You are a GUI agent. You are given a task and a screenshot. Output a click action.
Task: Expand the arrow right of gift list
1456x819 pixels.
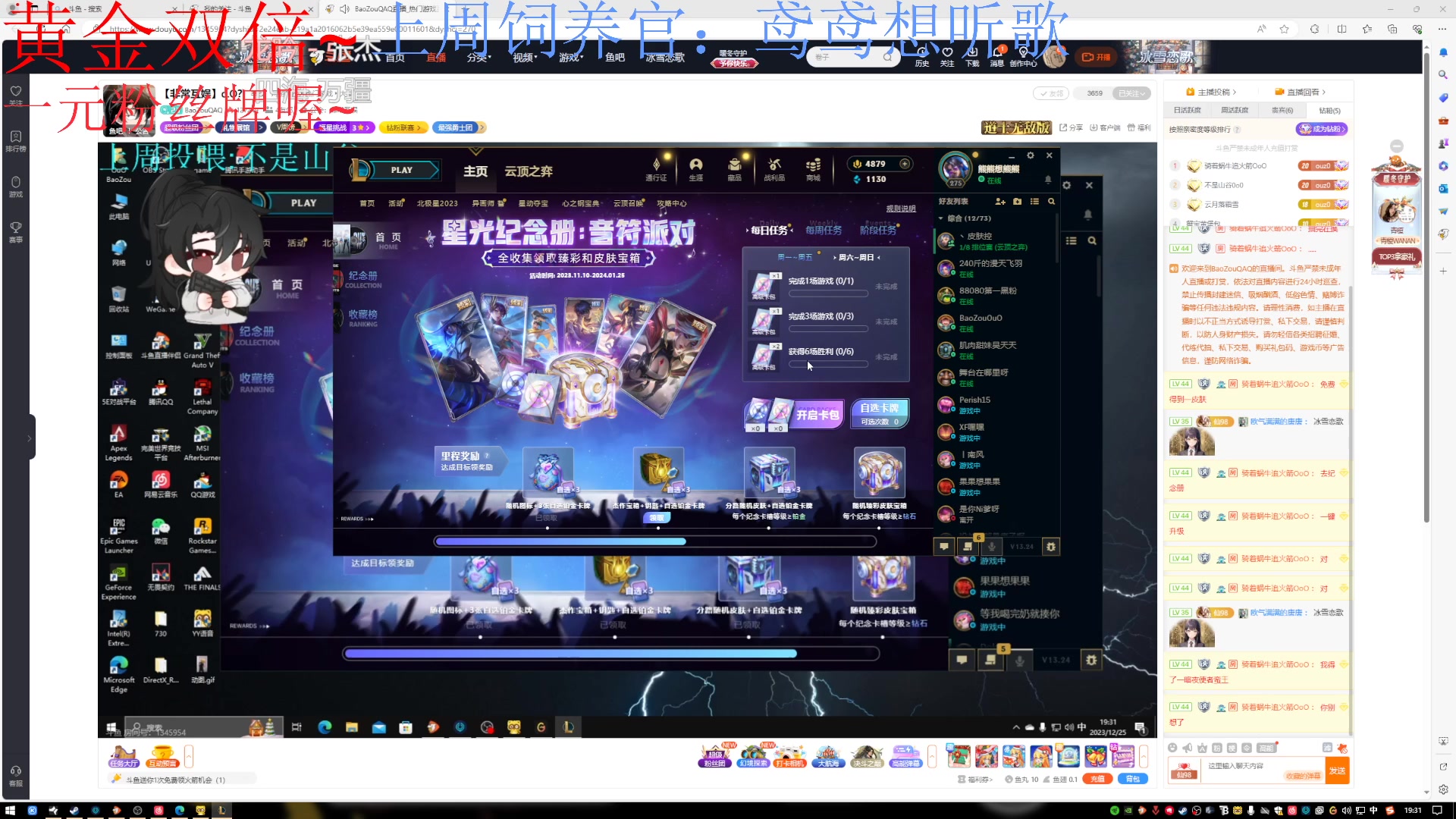pos(1144,755)
